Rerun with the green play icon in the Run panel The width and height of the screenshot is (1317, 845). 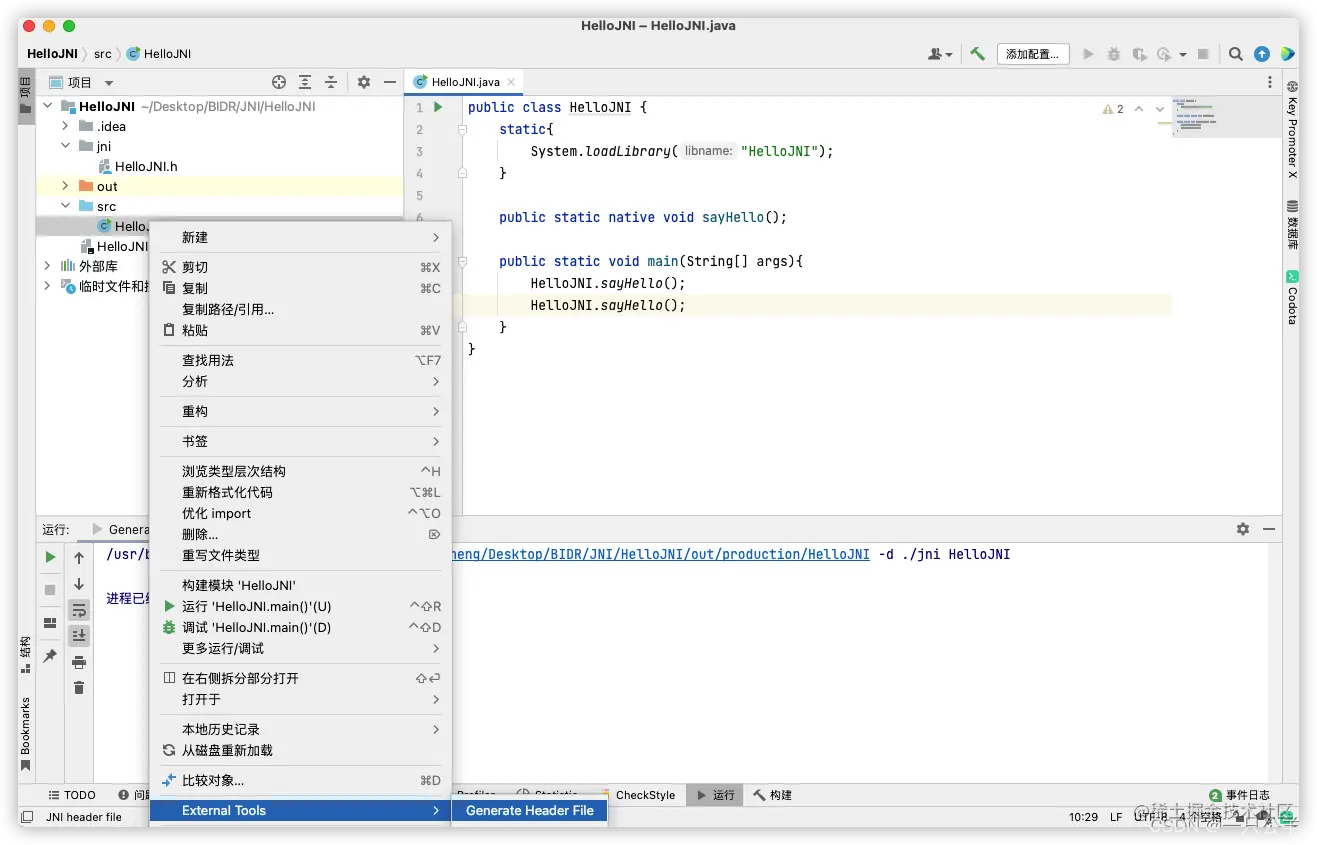coord(50,557)
